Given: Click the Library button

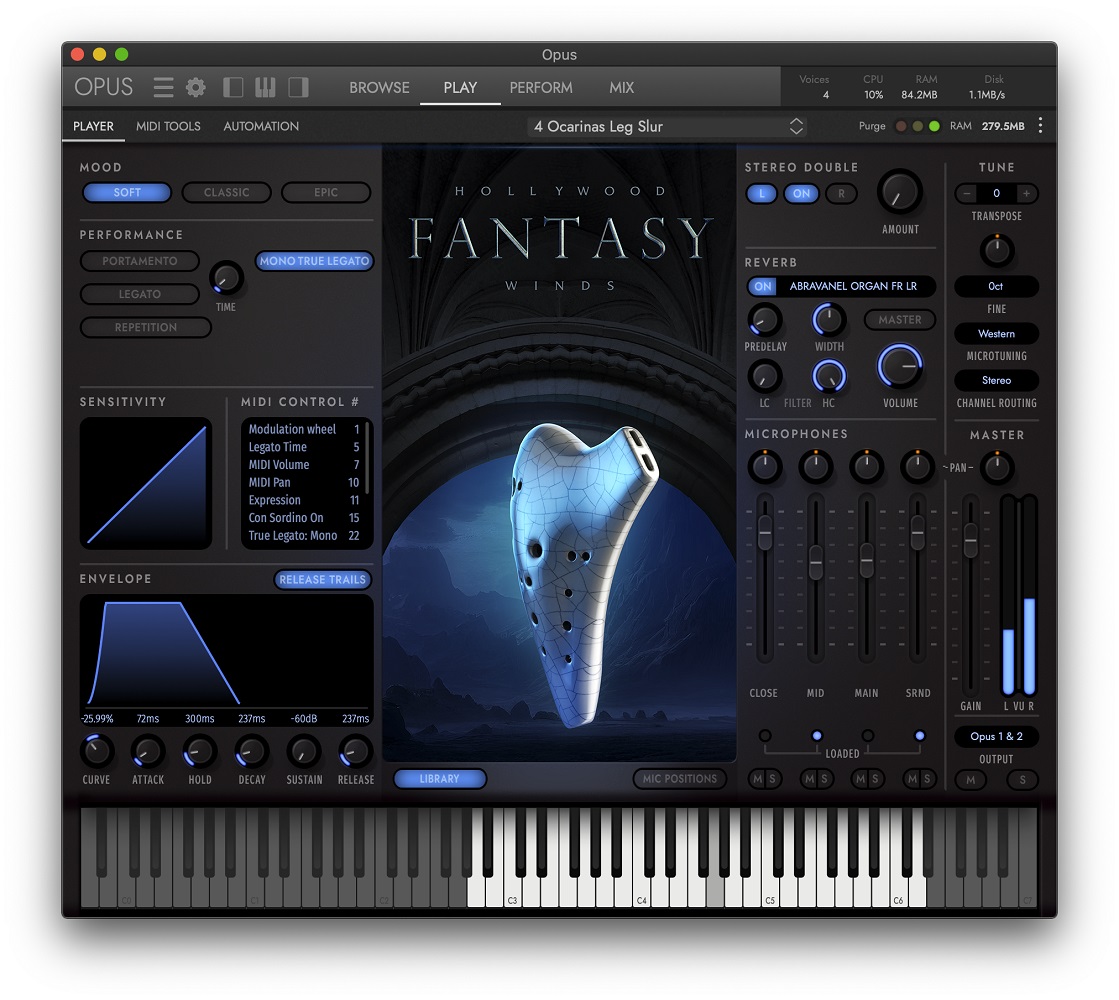Looking at the screenshot, I should (x=440, y=779).
